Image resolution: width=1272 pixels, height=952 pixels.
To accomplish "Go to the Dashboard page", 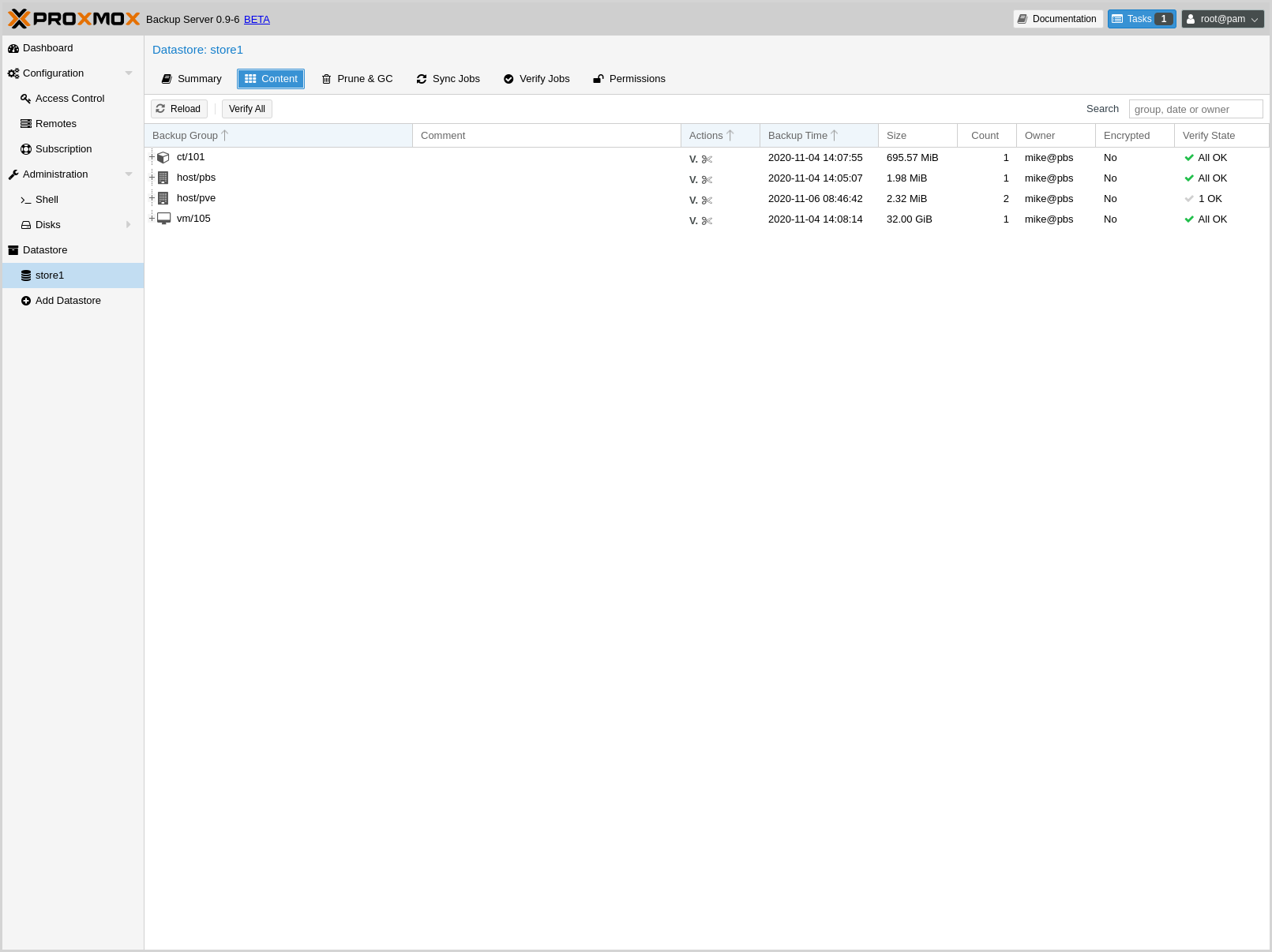I will [x=47, y=48].
